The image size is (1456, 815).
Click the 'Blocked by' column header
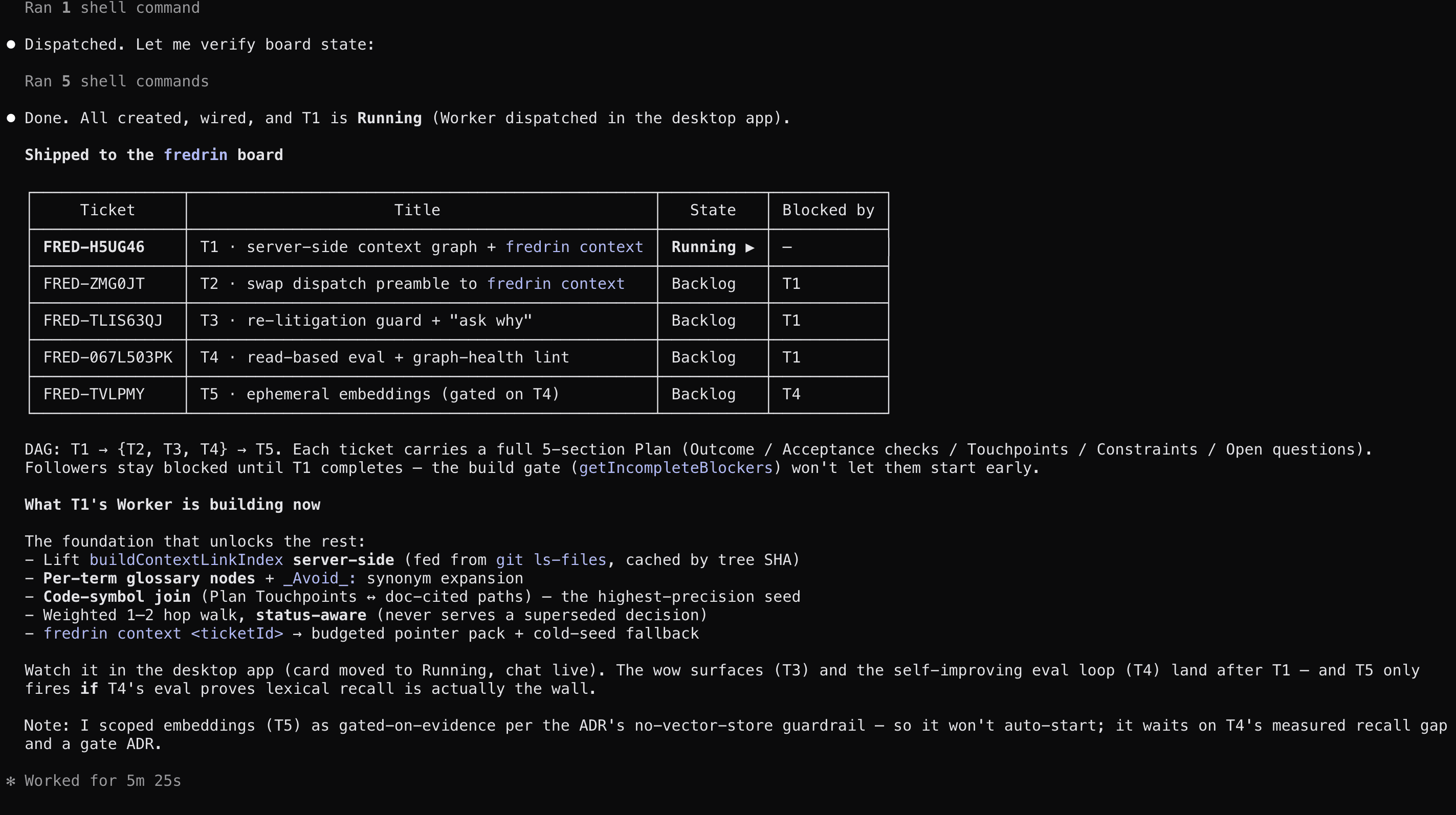click(828, 210)
